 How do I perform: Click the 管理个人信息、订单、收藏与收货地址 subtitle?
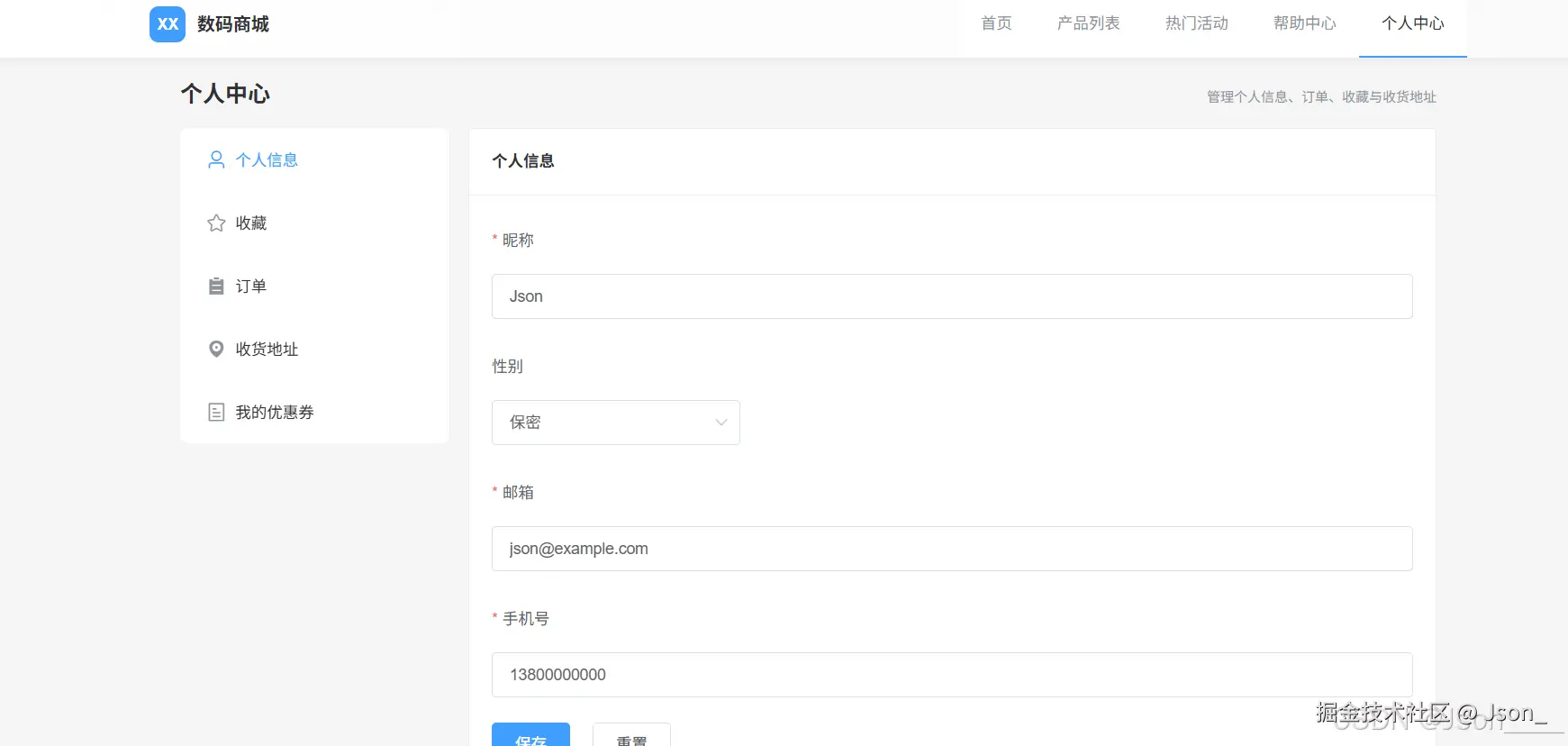point(1321,96)
